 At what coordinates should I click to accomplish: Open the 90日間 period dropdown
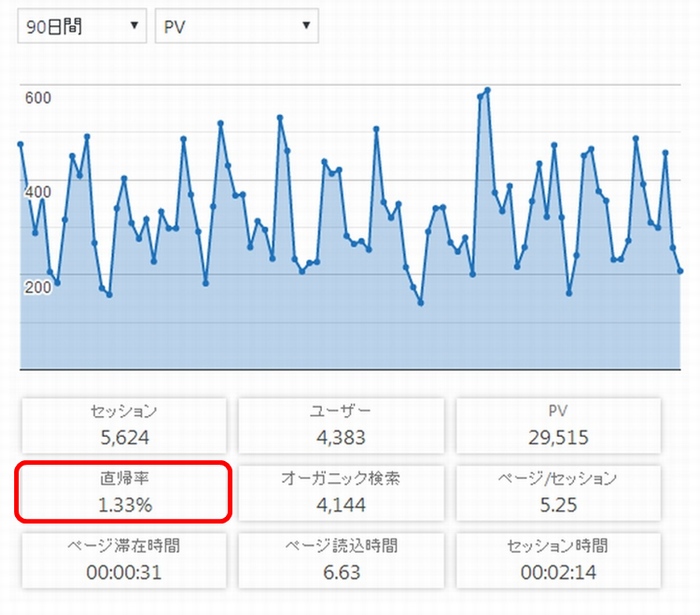82,26
